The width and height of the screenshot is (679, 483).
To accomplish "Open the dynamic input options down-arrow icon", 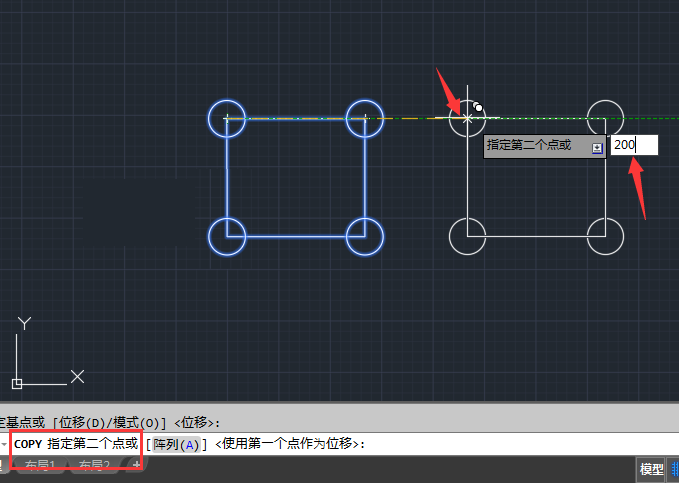I will pos(597,149).
